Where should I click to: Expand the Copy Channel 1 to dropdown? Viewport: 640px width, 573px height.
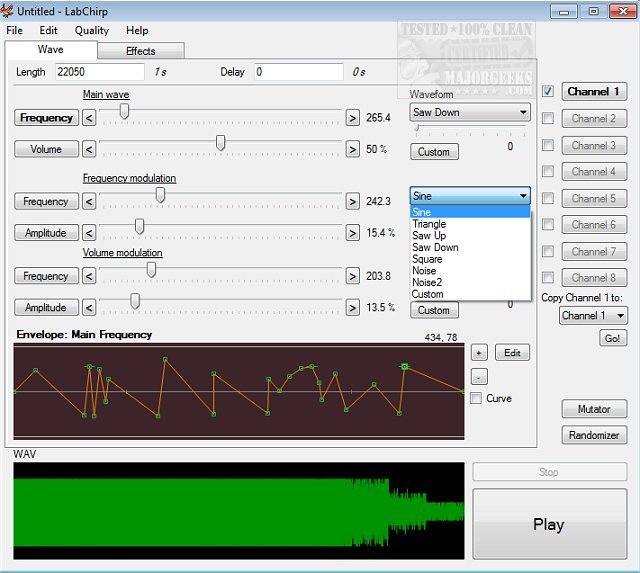click(x=593, y=316)
